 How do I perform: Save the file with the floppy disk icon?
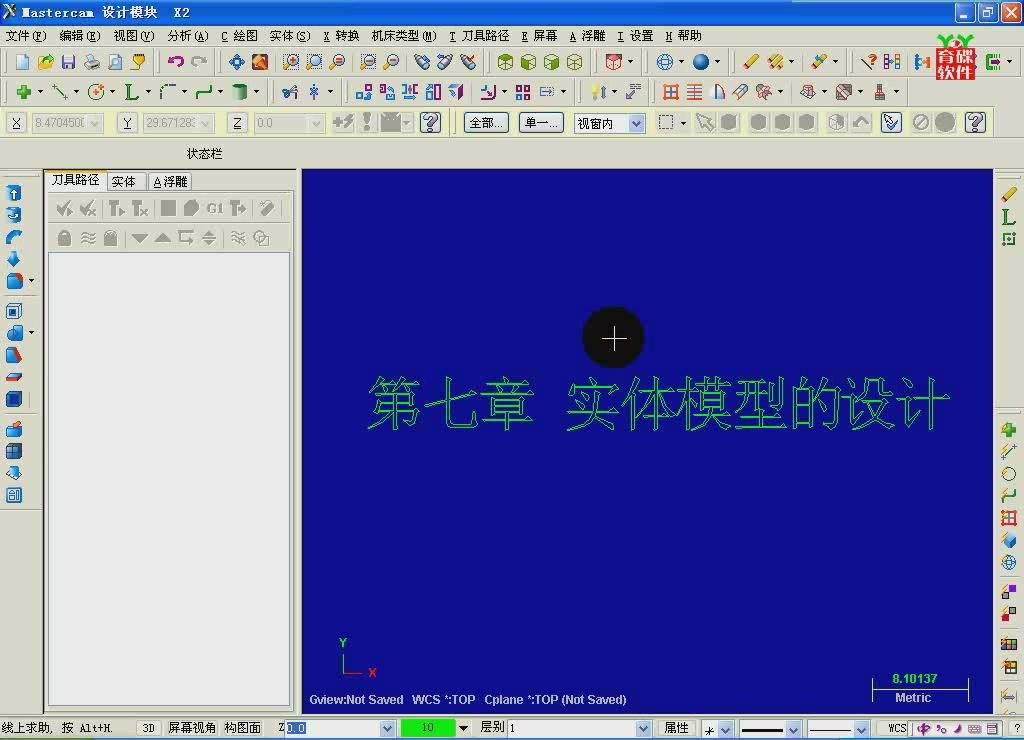[x=68, y=62]
